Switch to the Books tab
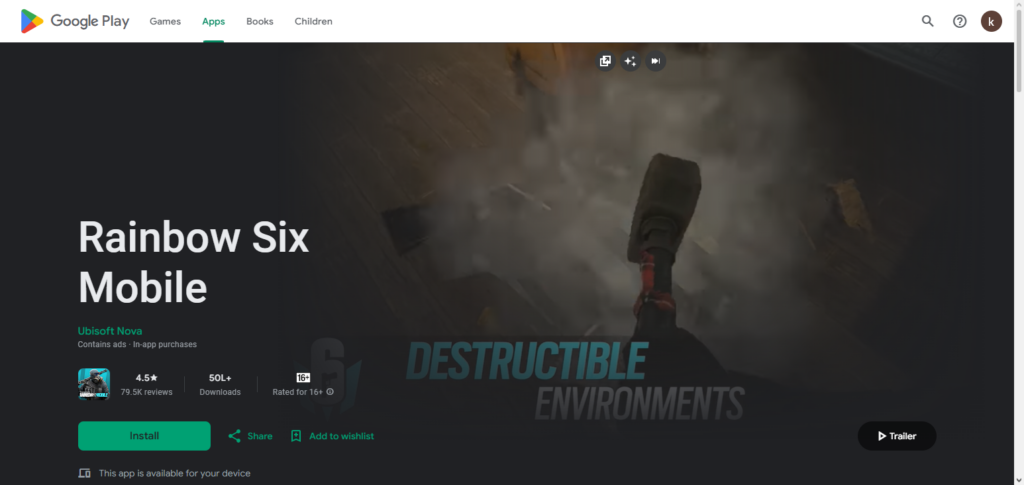The image size is (1024, 485). click(260, 22)
